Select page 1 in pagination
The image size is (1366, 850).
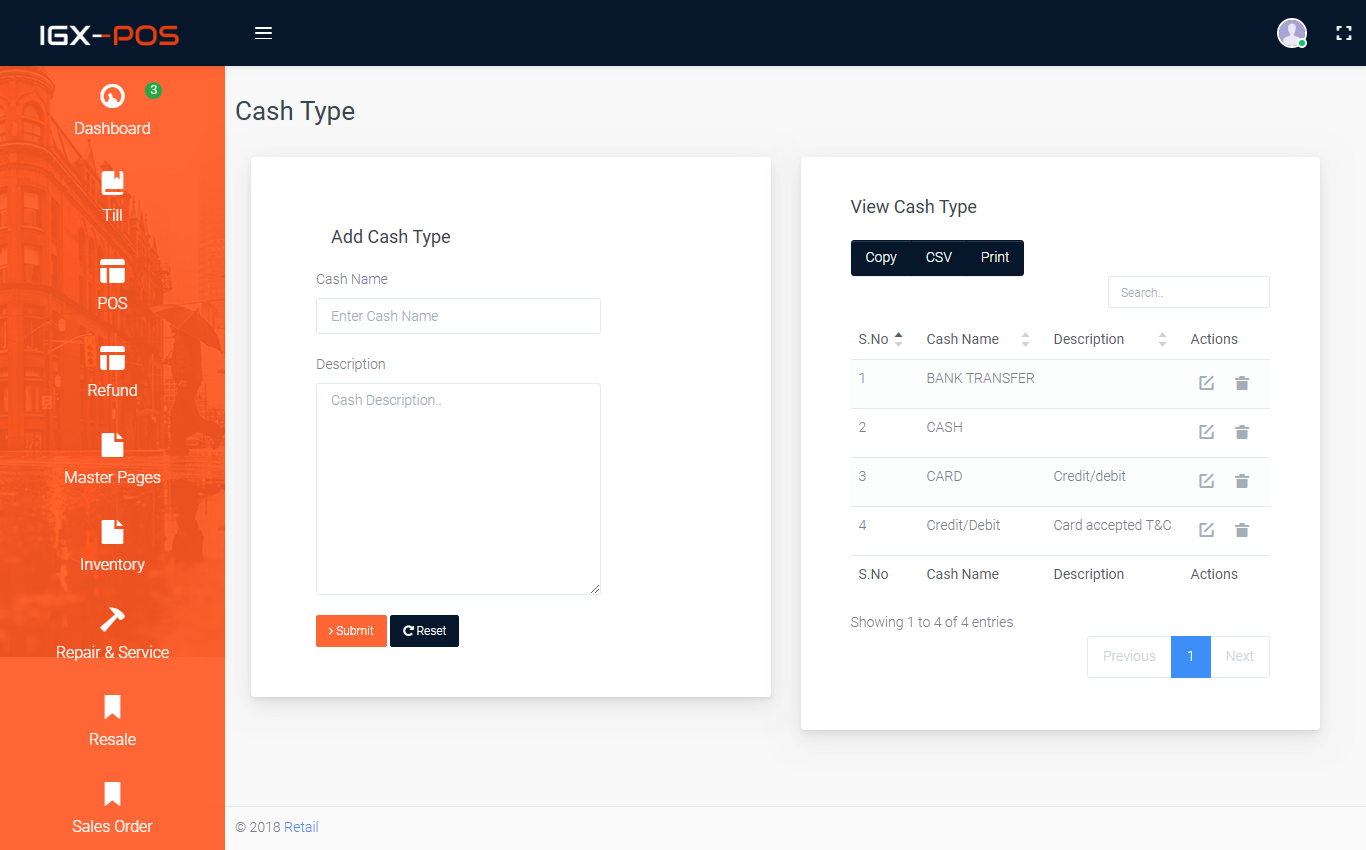point(1190,657)
